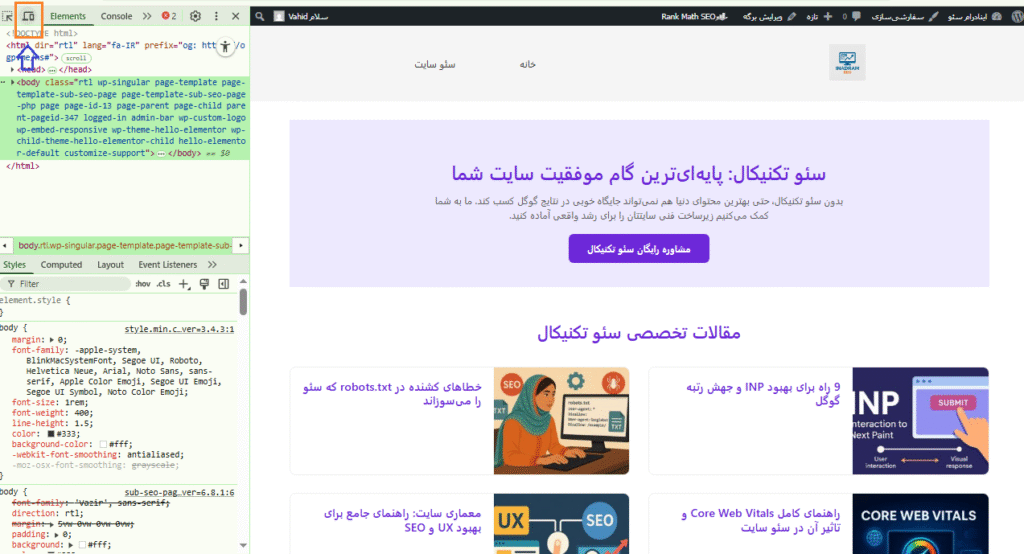1024x554 pixels.
Task: Expand the padding: 0 shorthand triangle
Action: 57,534
